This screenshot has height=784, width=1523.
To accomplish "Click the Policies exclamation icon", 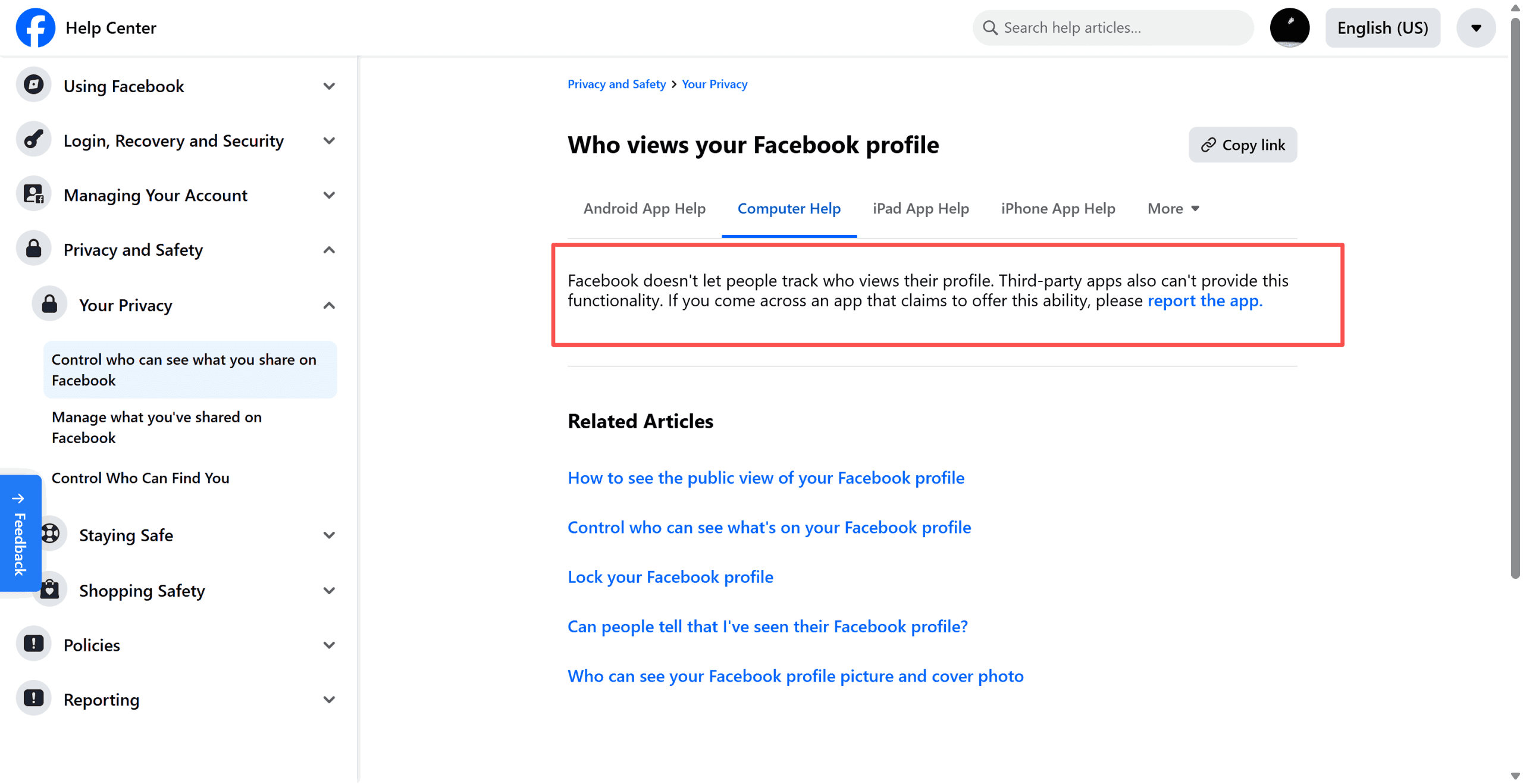I will 33,644.
